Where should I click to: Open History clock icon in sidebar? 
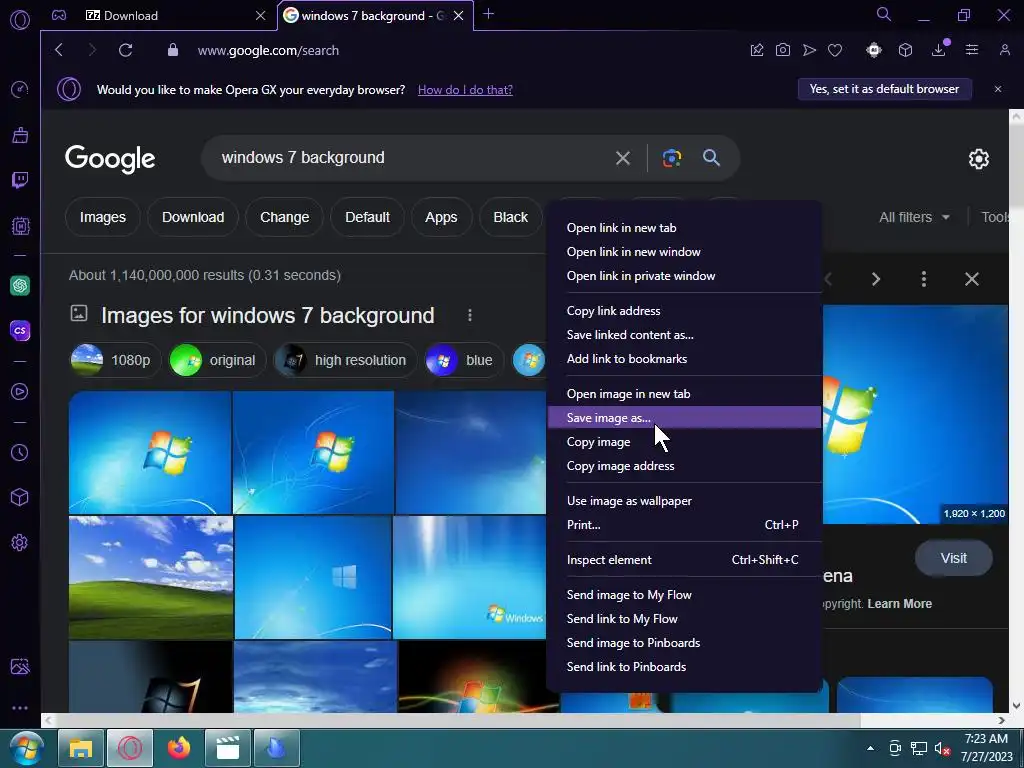point(20,453)
